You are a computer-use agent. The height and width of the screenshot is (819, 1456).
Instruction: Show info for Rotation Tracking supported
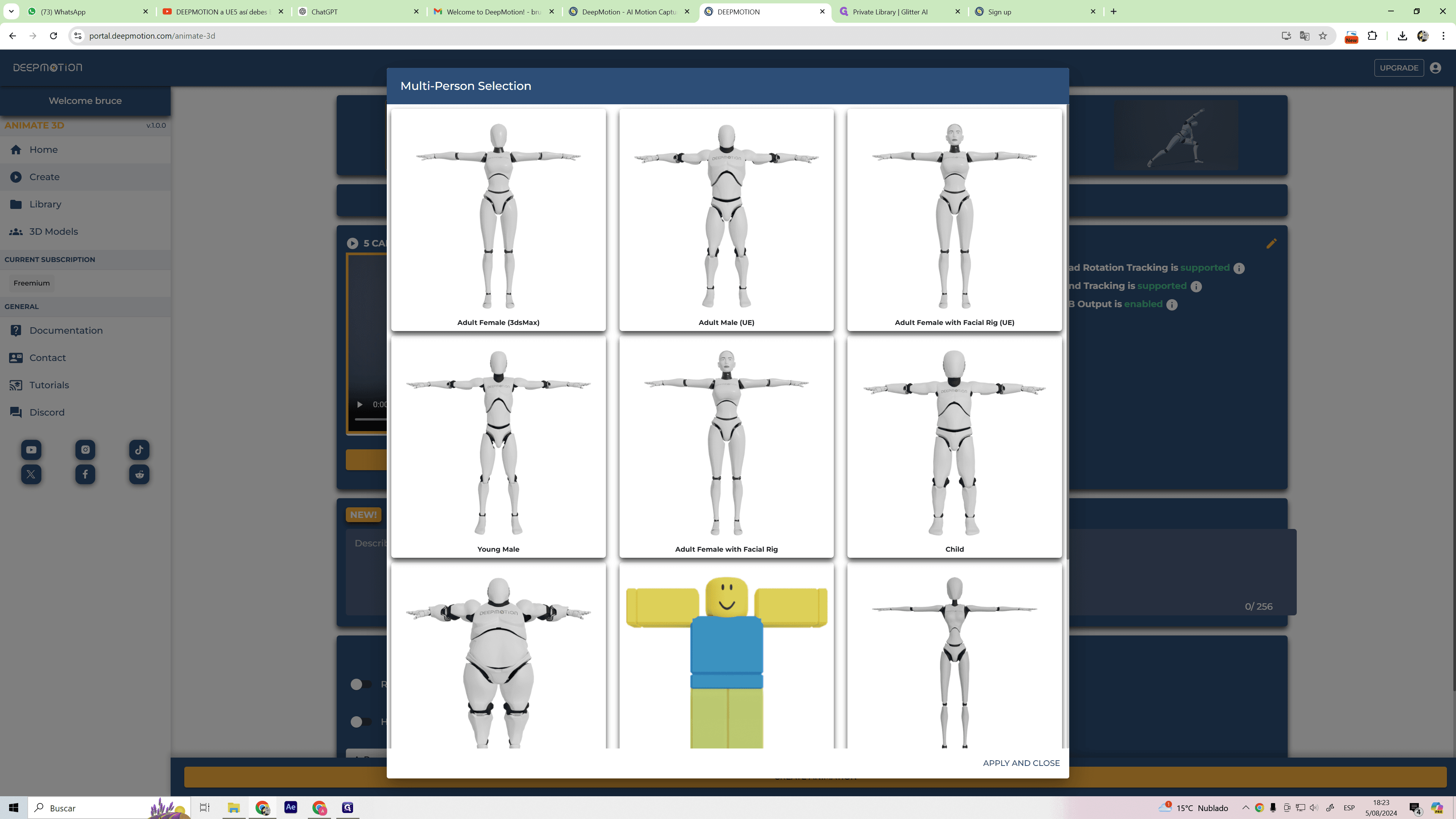click(1239, 268)
